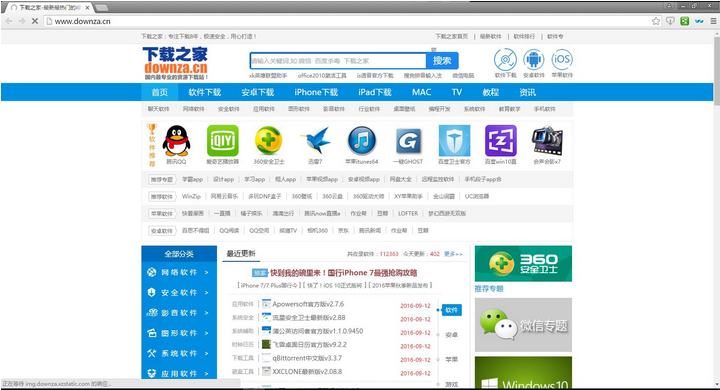Click the 下载之家 downza.cn logo

[x=176, y=63]
